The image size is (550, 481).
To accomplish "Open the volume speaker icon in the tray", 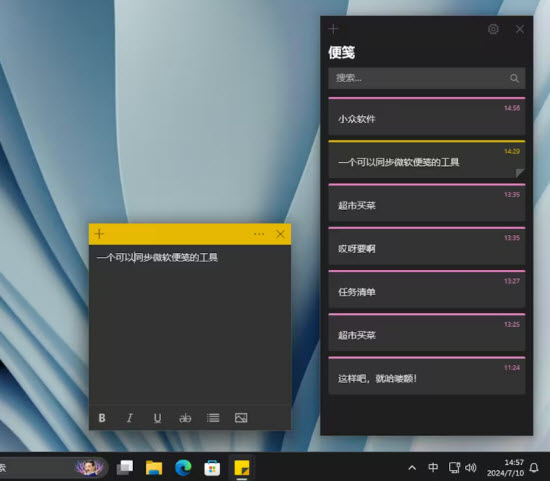I will point(471,467).
